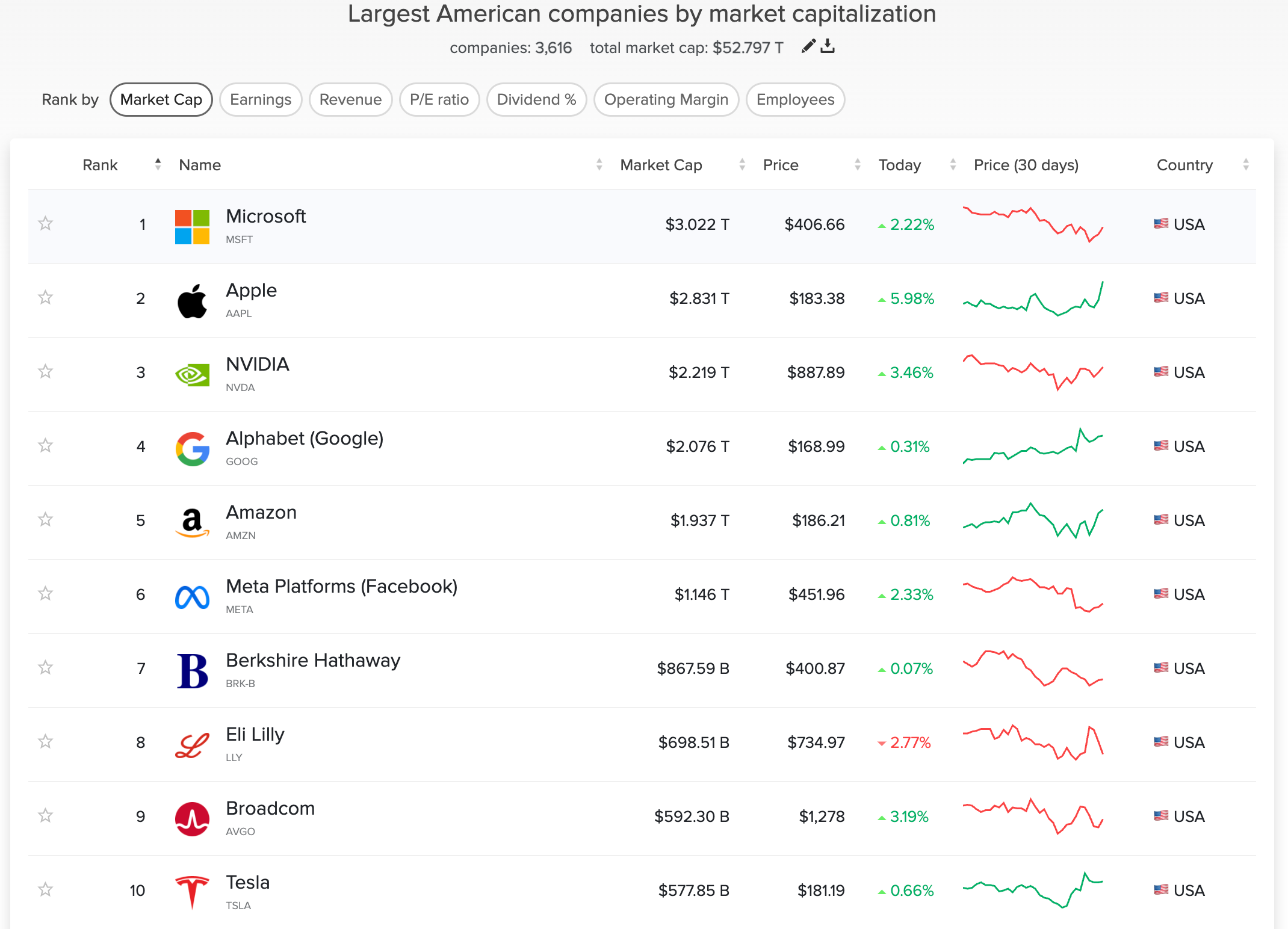Switch ranking to Dividend %
The width and height of the screenshot is (1288, 929).
pos(536,99)
